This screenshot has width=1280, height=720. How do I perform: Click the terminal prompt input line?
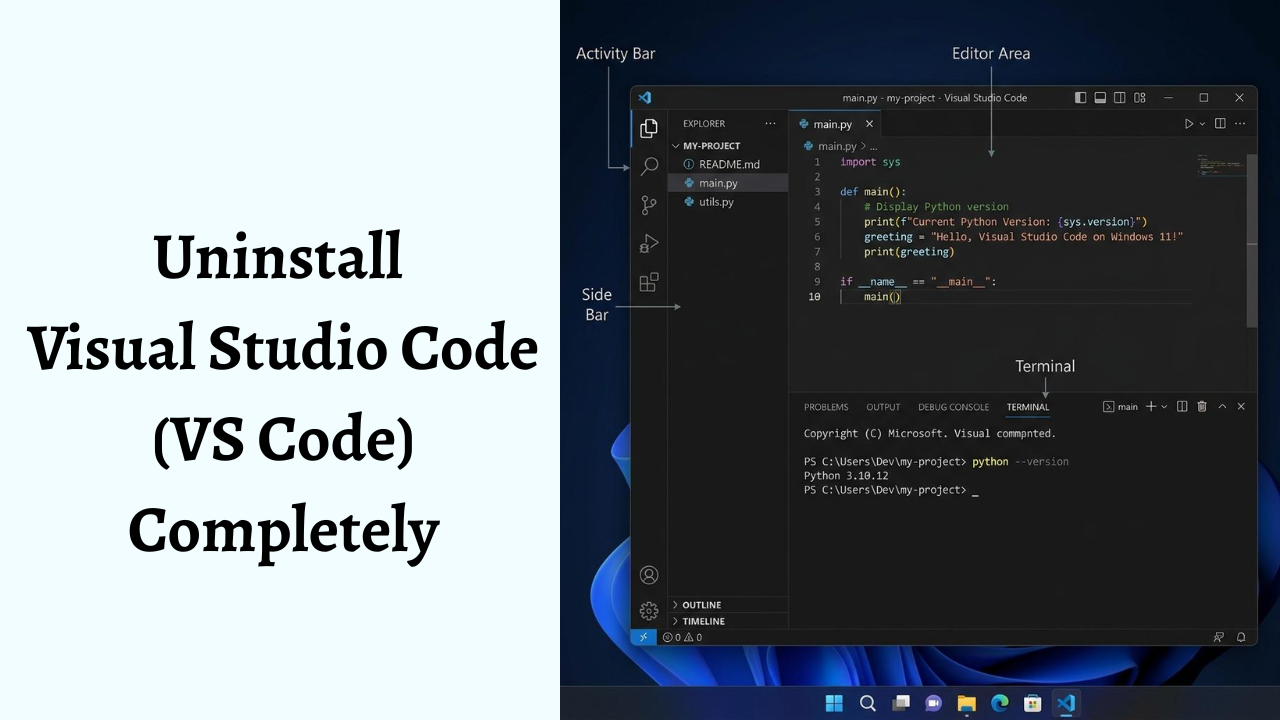(891, 490)
